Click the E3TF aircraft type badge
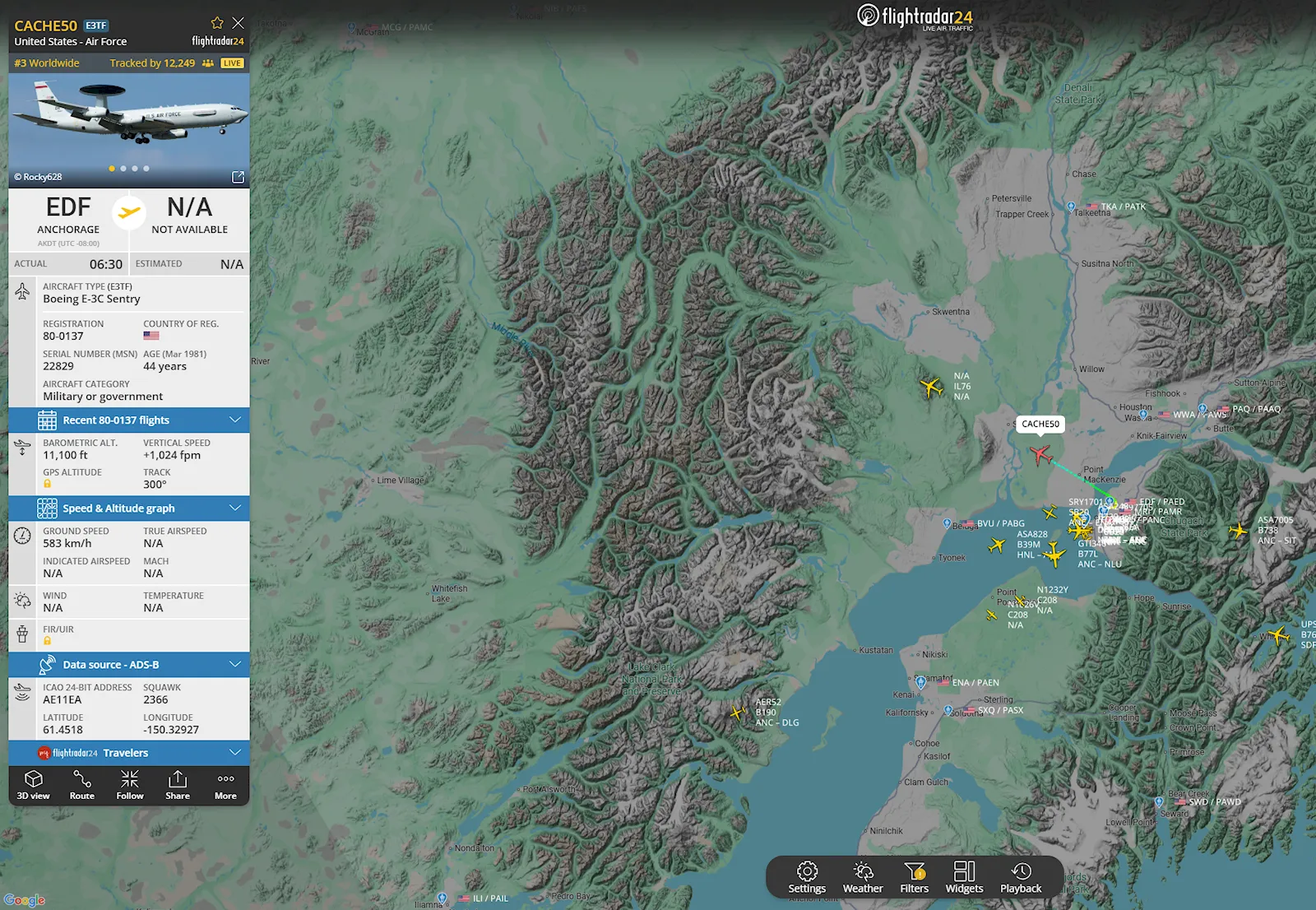Image resolution: width=1316 pixels, height=910 pixels. [x=96, y=26]
